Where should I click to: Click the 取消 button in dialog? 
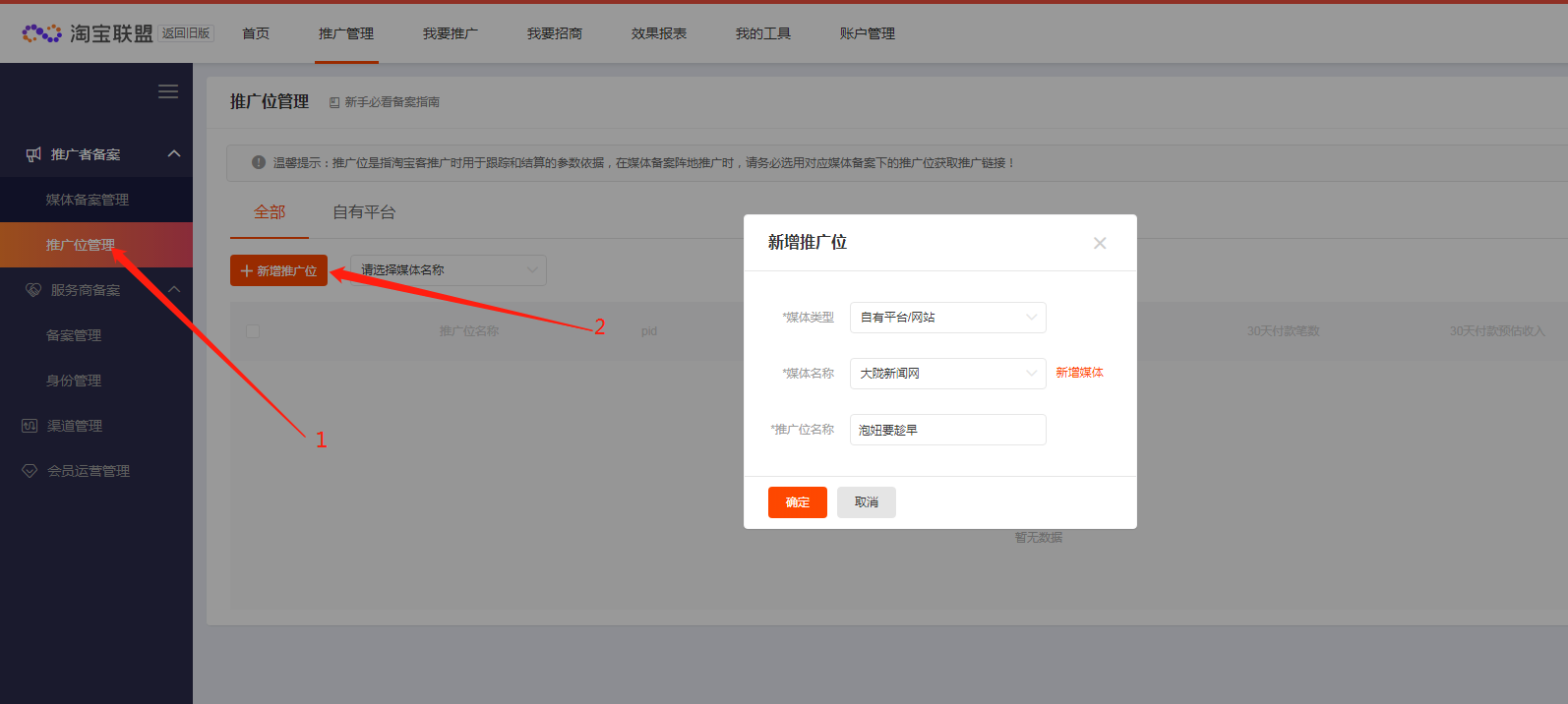(866, 502)
